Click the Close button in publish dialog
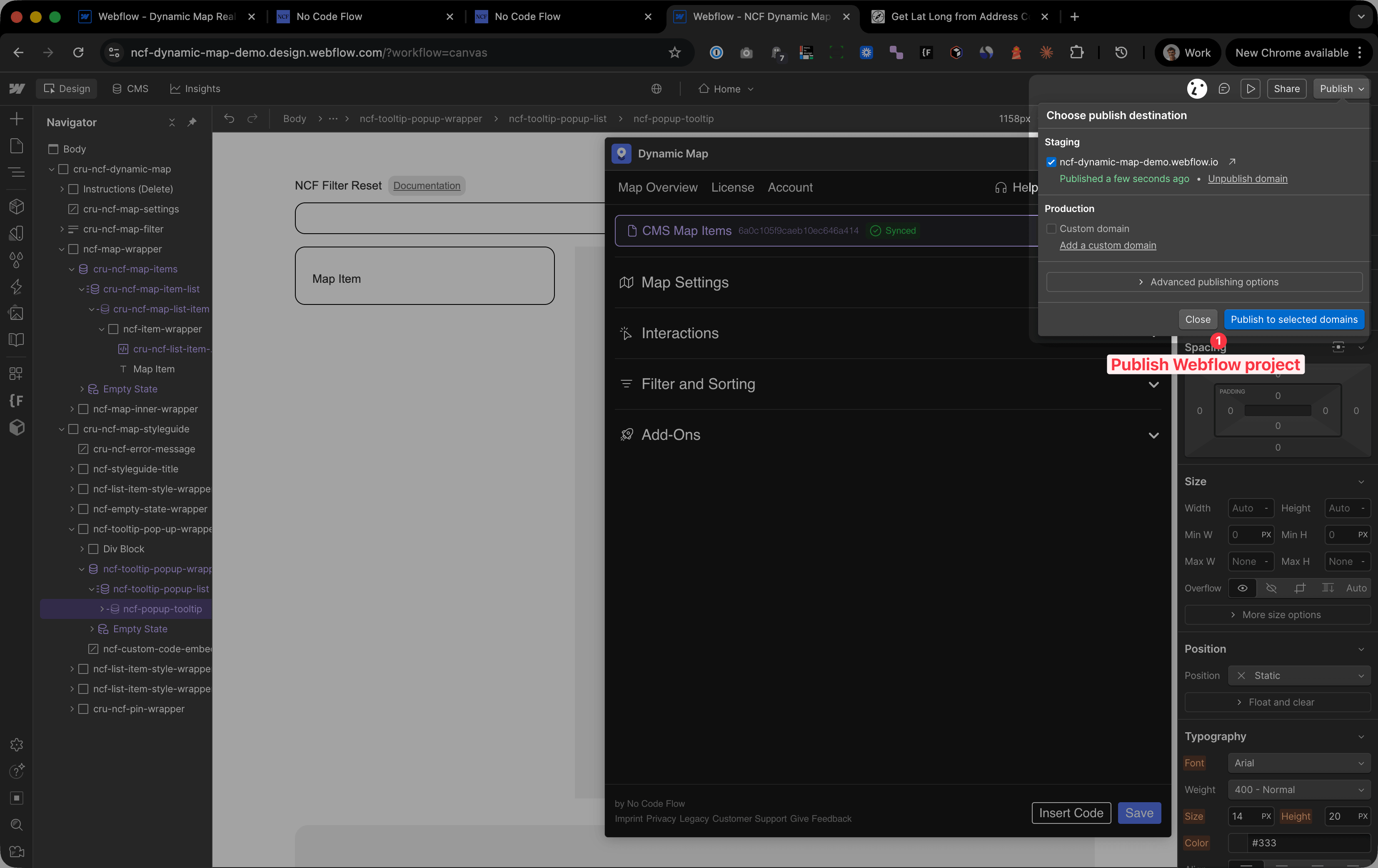1378x868 pixels. (x=1198, y=319)
